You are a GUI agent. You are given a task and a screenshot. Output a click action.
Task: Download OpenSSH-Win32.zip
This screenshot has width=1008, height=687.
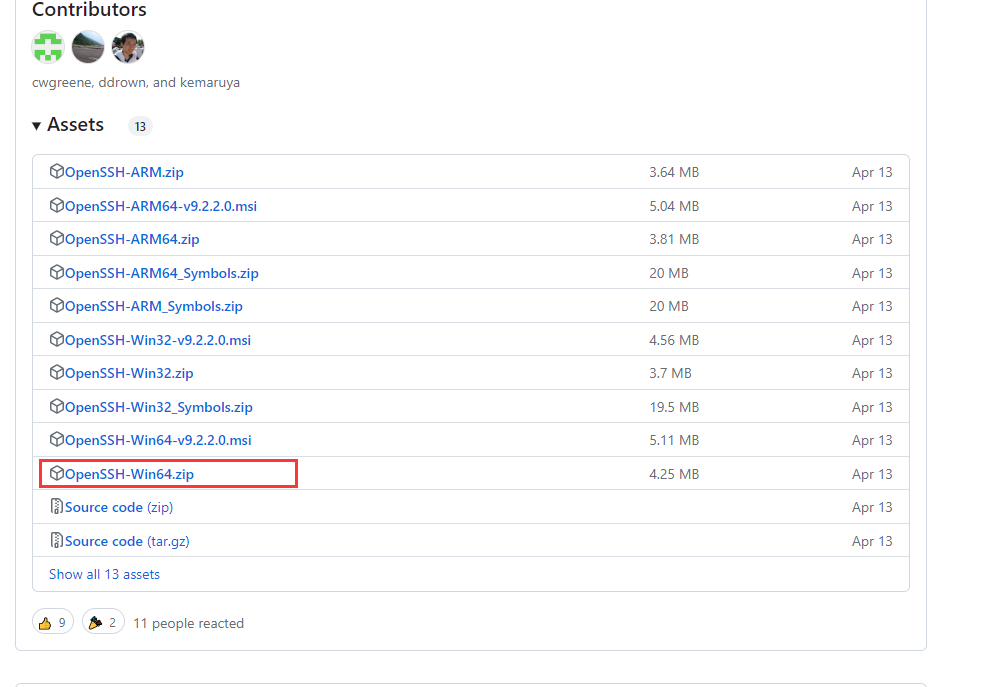(129, 373)
